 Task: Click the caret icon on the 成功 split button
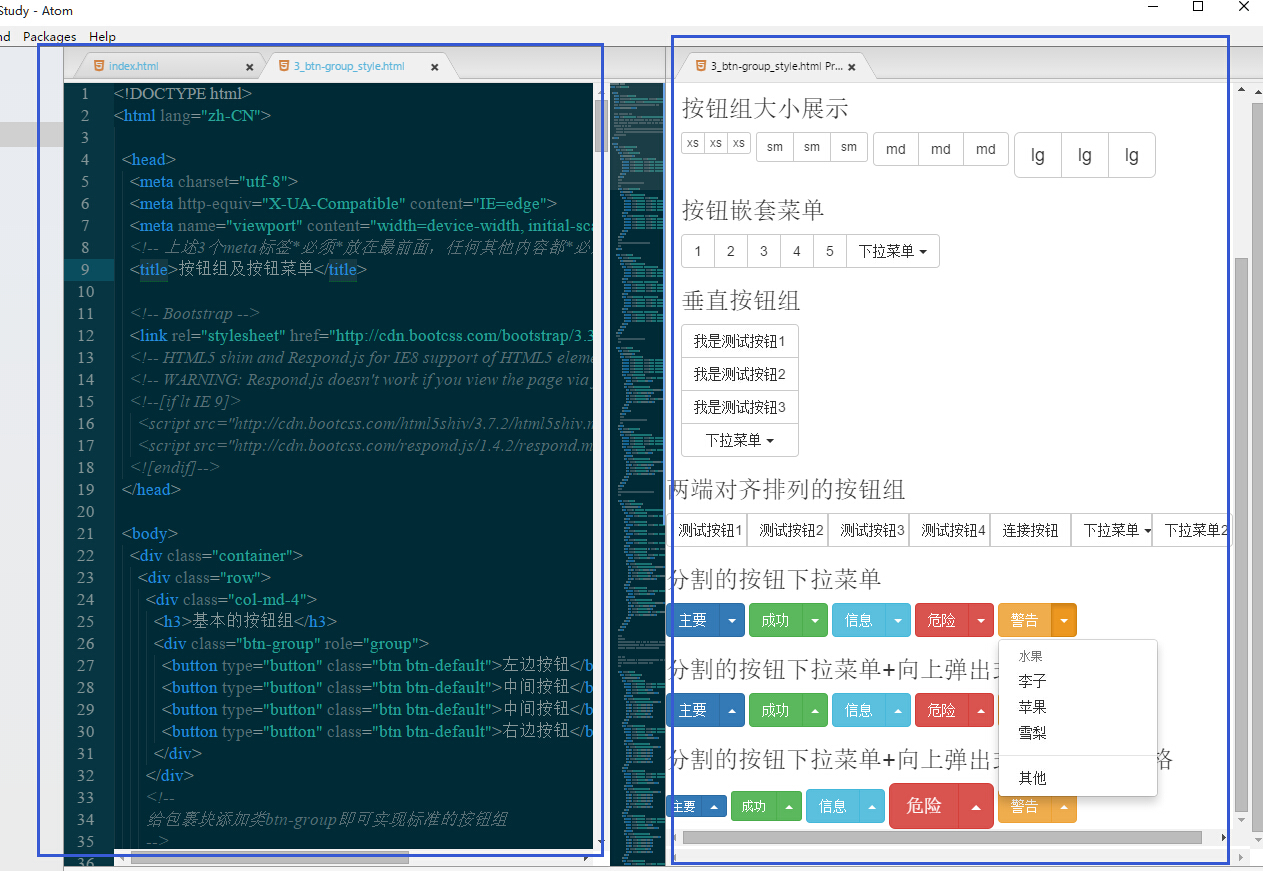click(815, 620)
